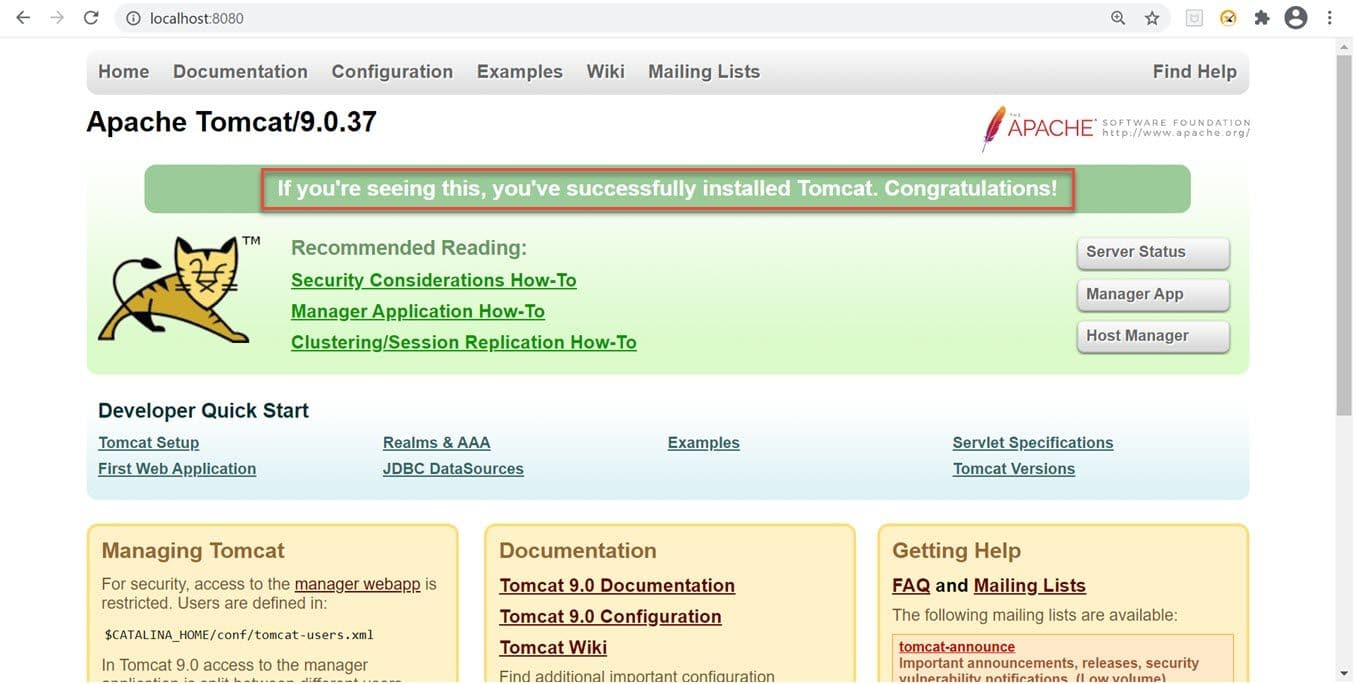
Task: Open Examples link under Developer Quick Start
Action: [704, 443]
